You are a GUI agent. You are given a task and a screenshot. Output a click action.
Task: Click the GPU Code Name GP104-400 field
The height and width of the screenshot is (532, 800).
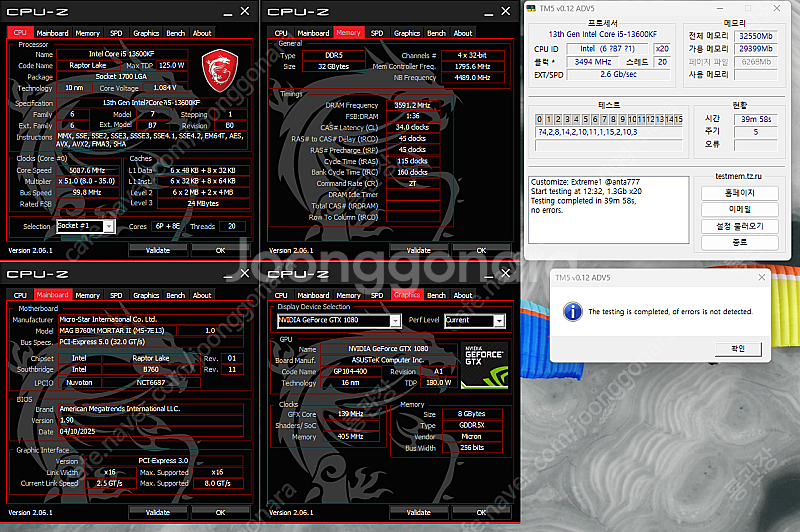(351, 371)
